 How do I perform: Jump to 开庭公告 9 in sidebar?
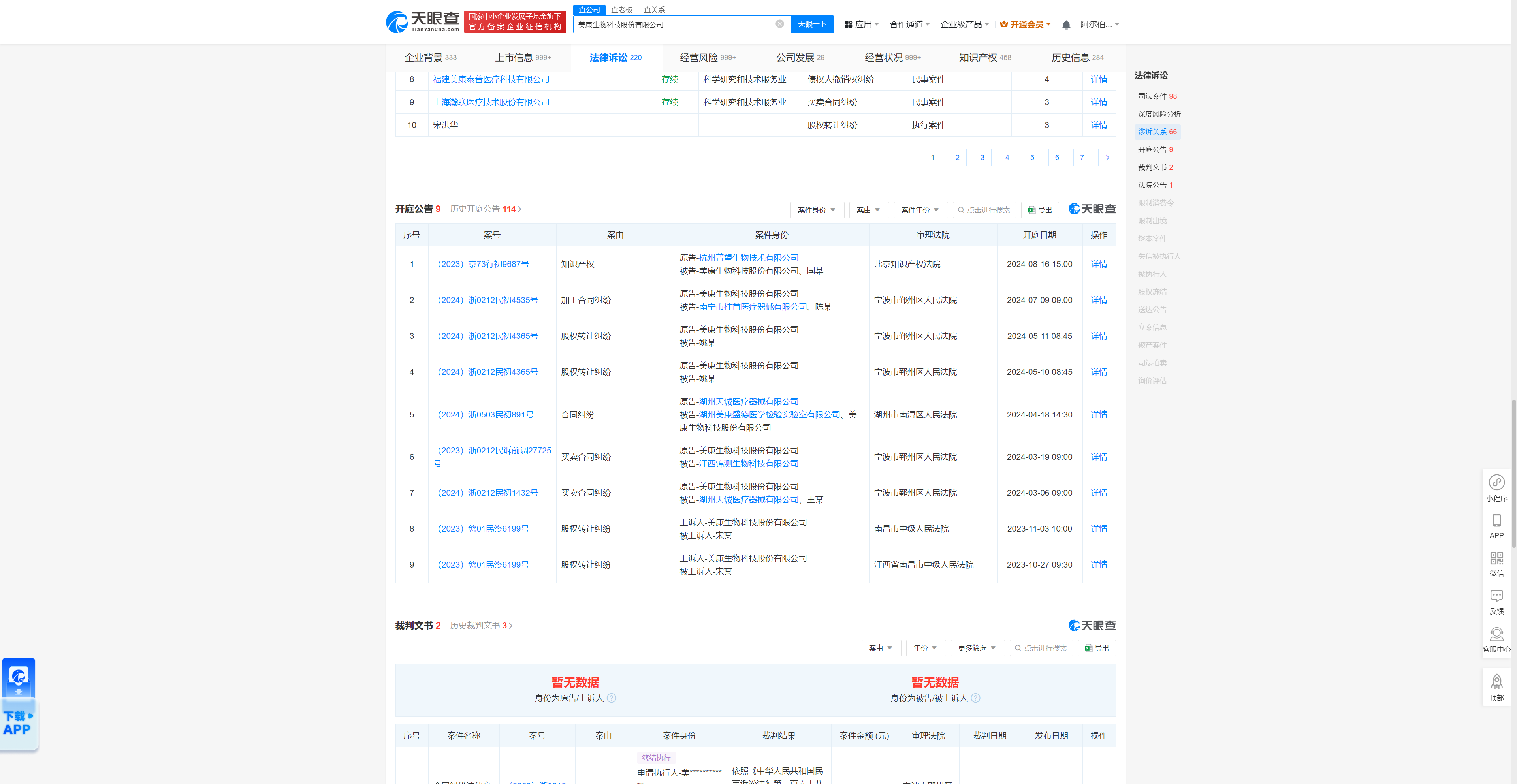tap(1155, 150)
